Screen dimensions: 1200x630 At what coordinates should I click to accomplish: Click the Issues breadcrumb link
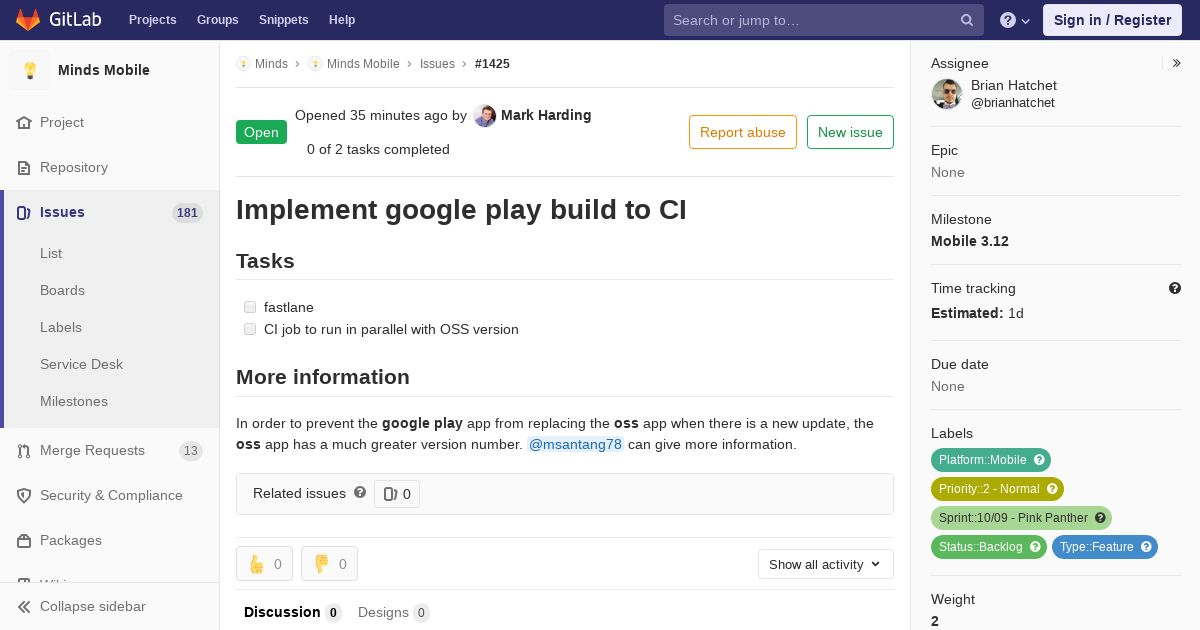pyautogui.click(x=437, y=63)
